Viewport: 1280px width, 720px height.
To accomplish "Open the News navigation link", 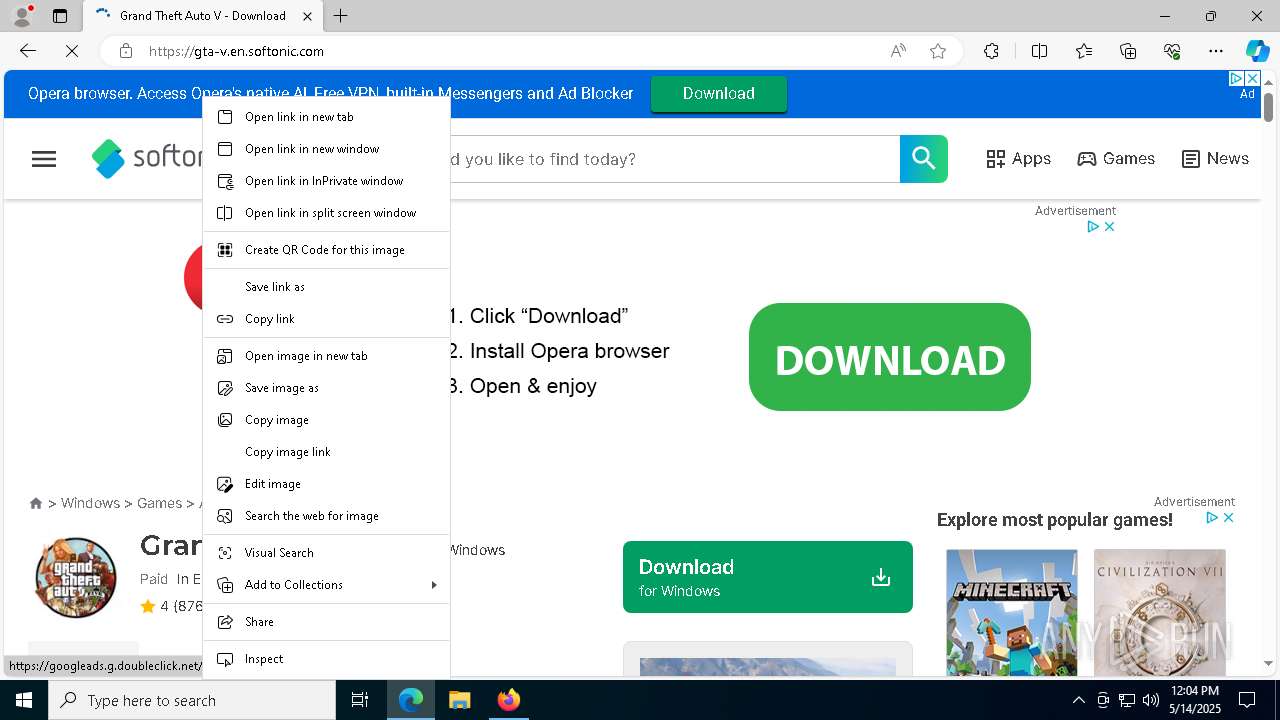I will tap(1215, 159).
